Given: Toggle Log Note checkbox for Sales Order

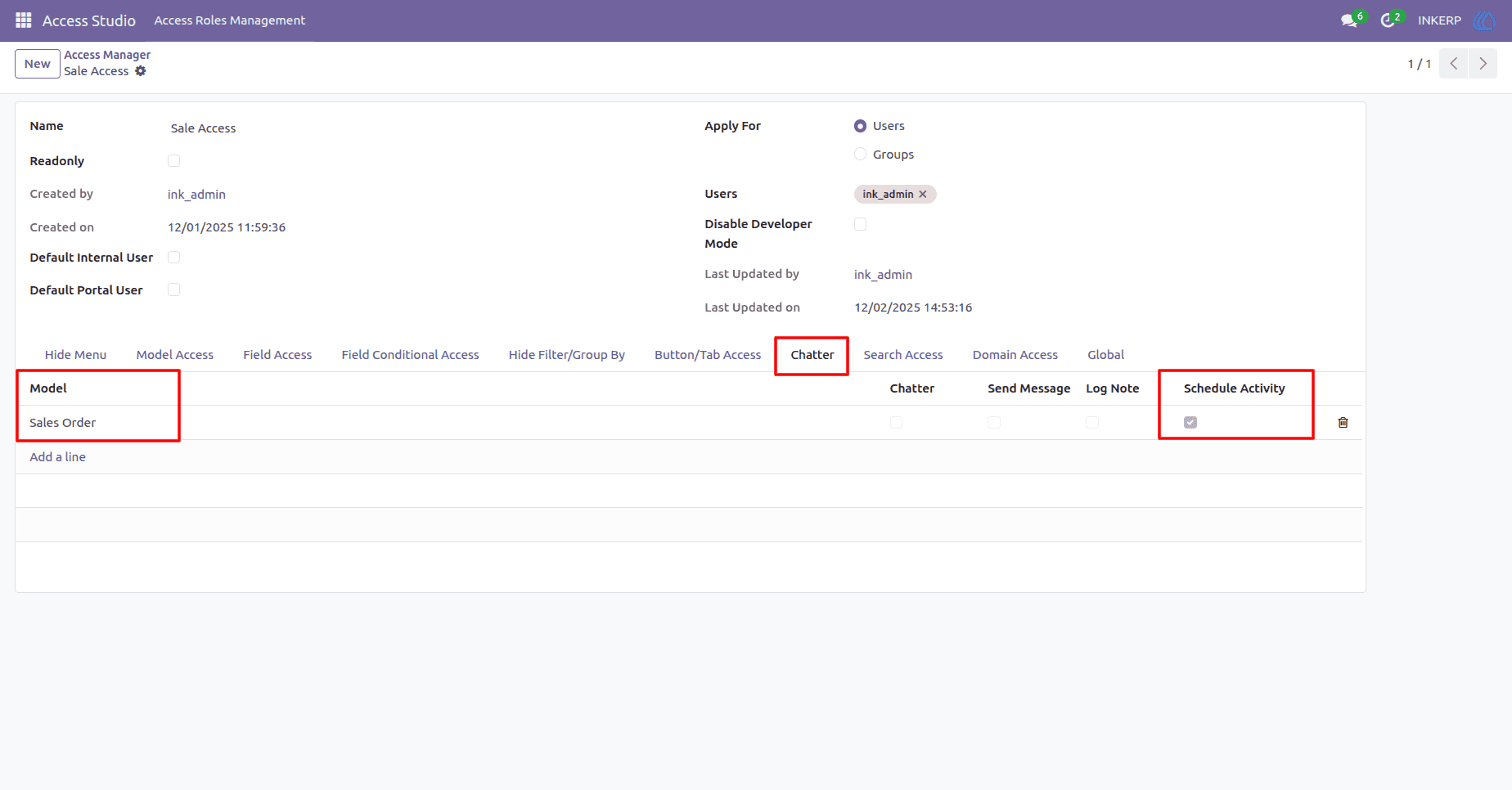Looking at the screenshot, I should point(1092,423).
